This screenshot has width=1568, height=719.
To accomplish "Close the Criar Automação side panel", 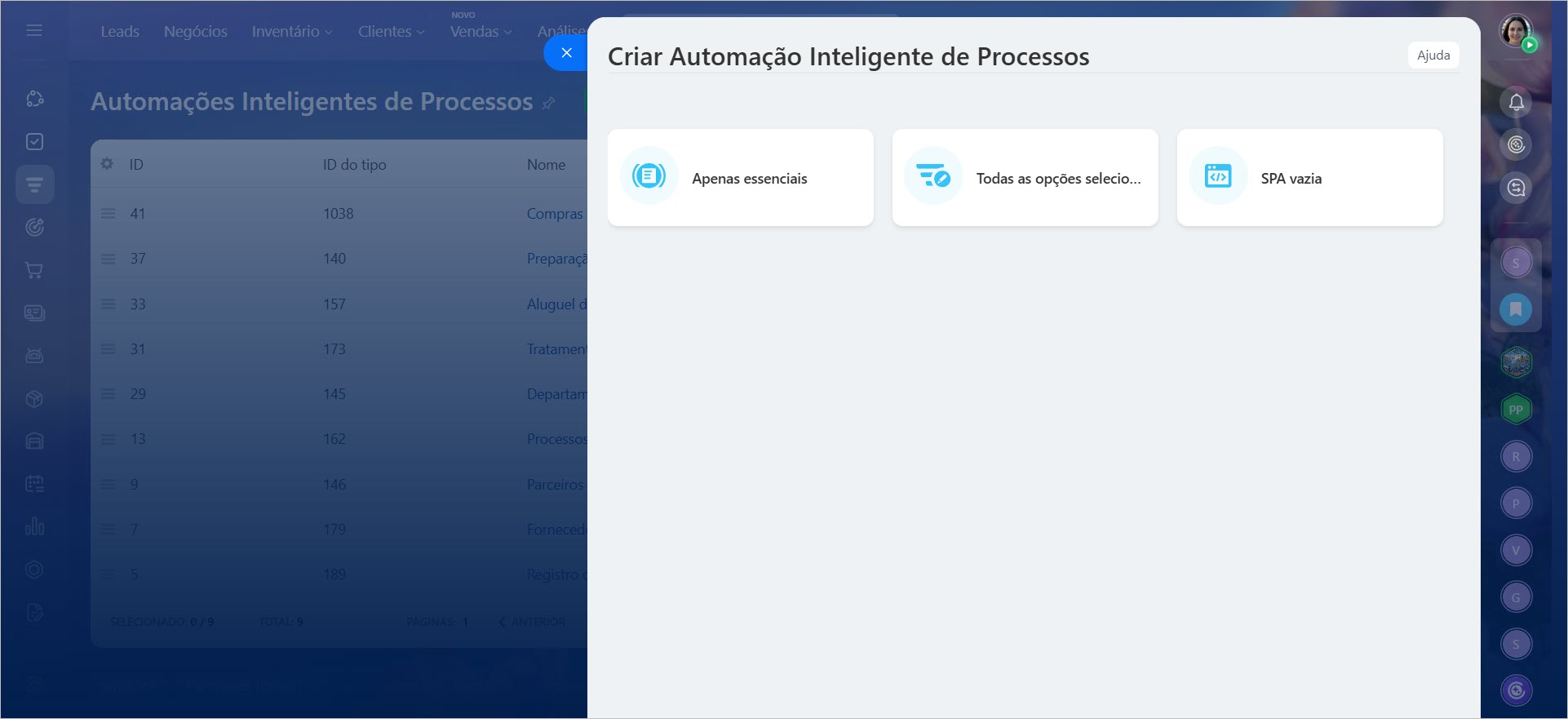I will [567, 53].
